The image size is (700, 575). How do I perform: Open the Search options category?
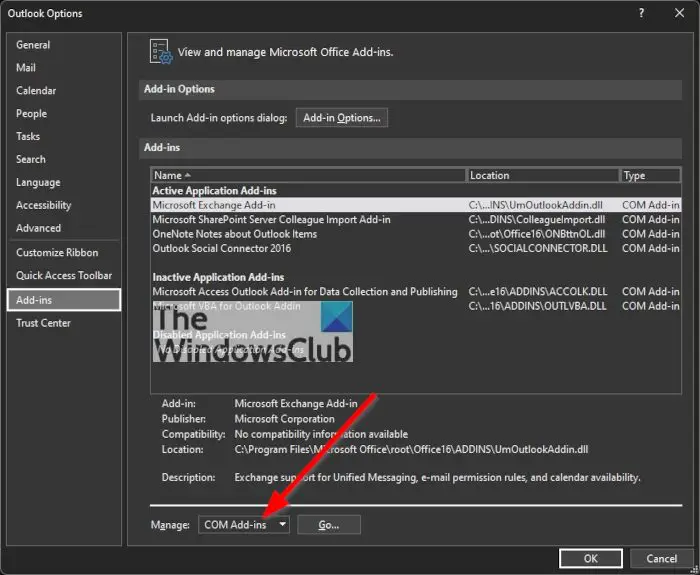click(31, 159)
